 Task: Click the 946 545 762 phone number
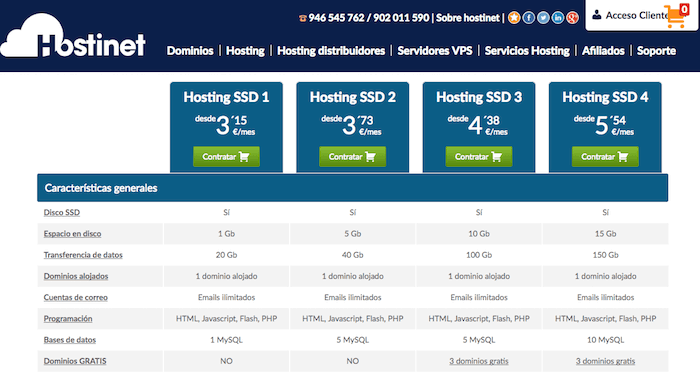[x=336, y=18]
